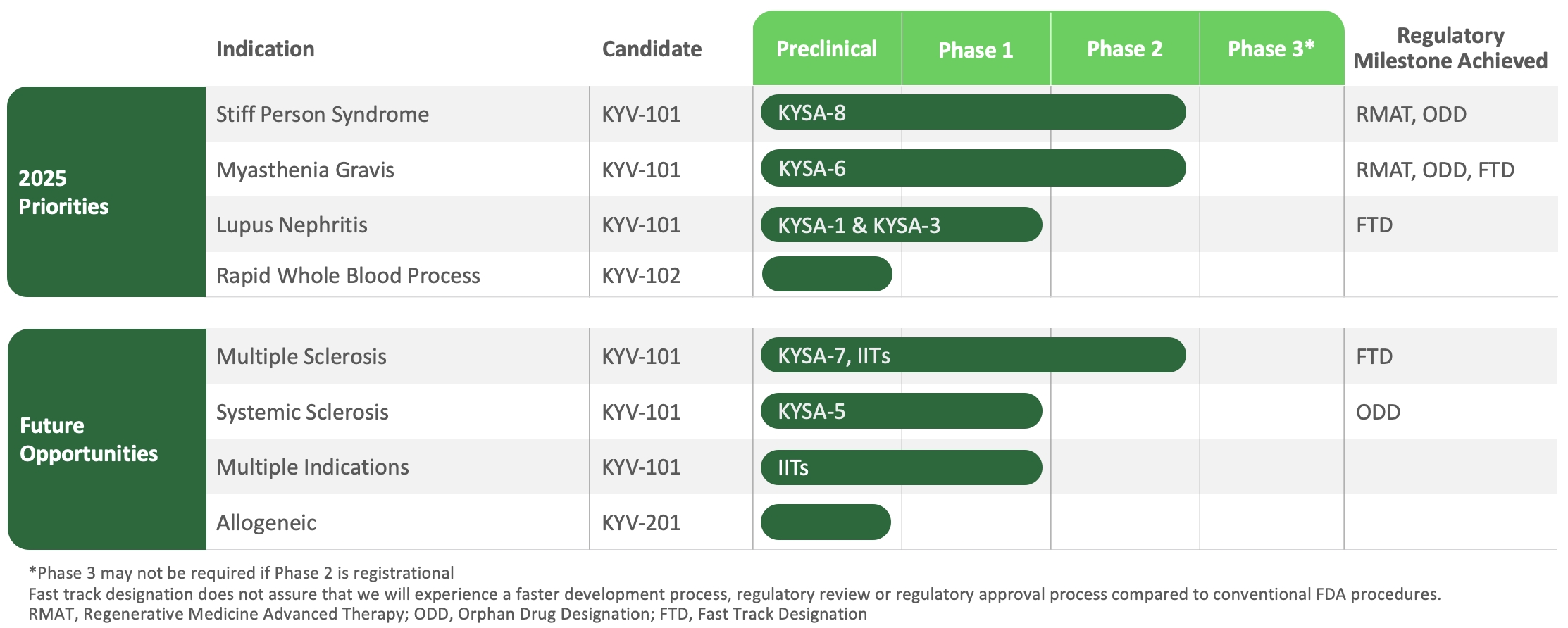This screenshot has width=1568, height=628.
Task: Select the Rapid Whole Blood Process row
Action: click(x=348, y=275)
